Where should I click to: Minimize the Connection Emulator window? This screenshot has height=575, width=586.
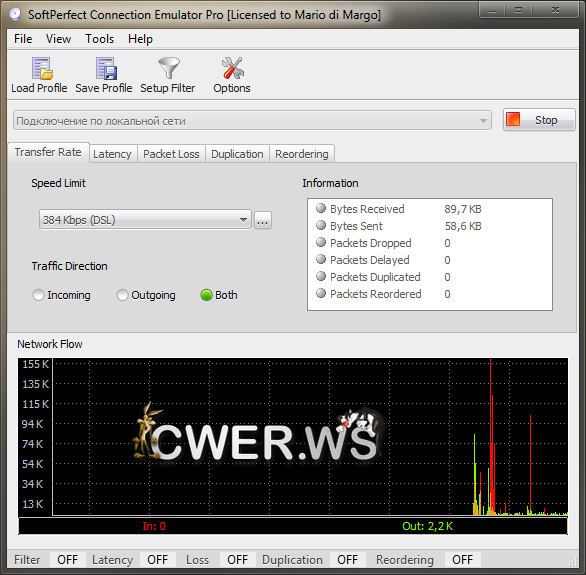(x=493, y=10)
